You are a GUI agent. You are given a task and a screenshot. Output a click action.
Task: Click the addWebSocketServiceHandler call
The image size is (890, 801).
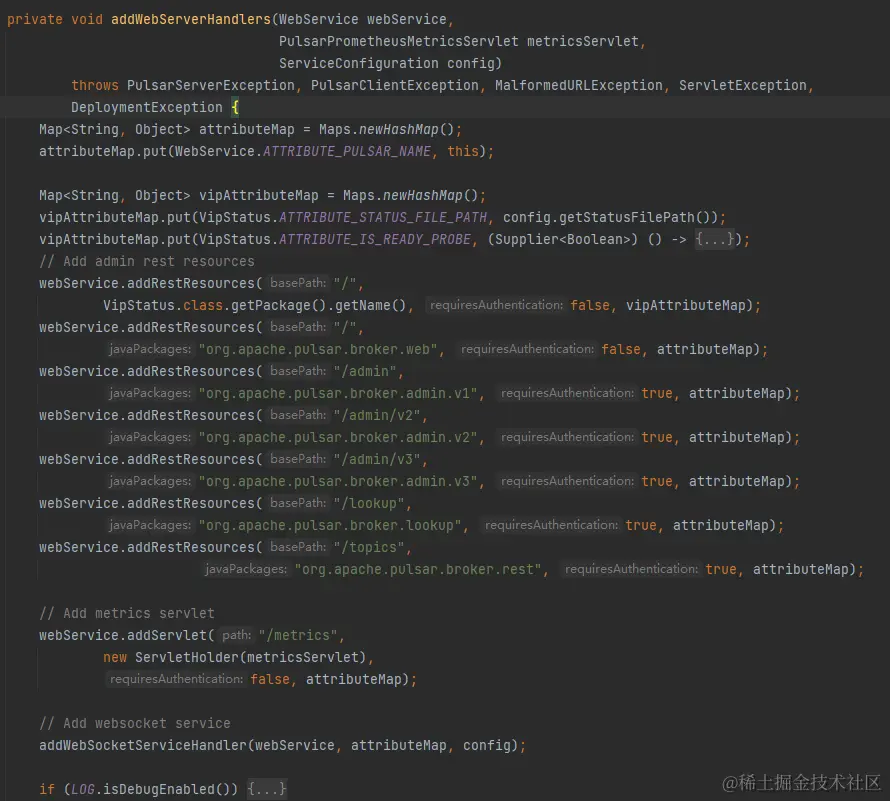coord(142,745)
